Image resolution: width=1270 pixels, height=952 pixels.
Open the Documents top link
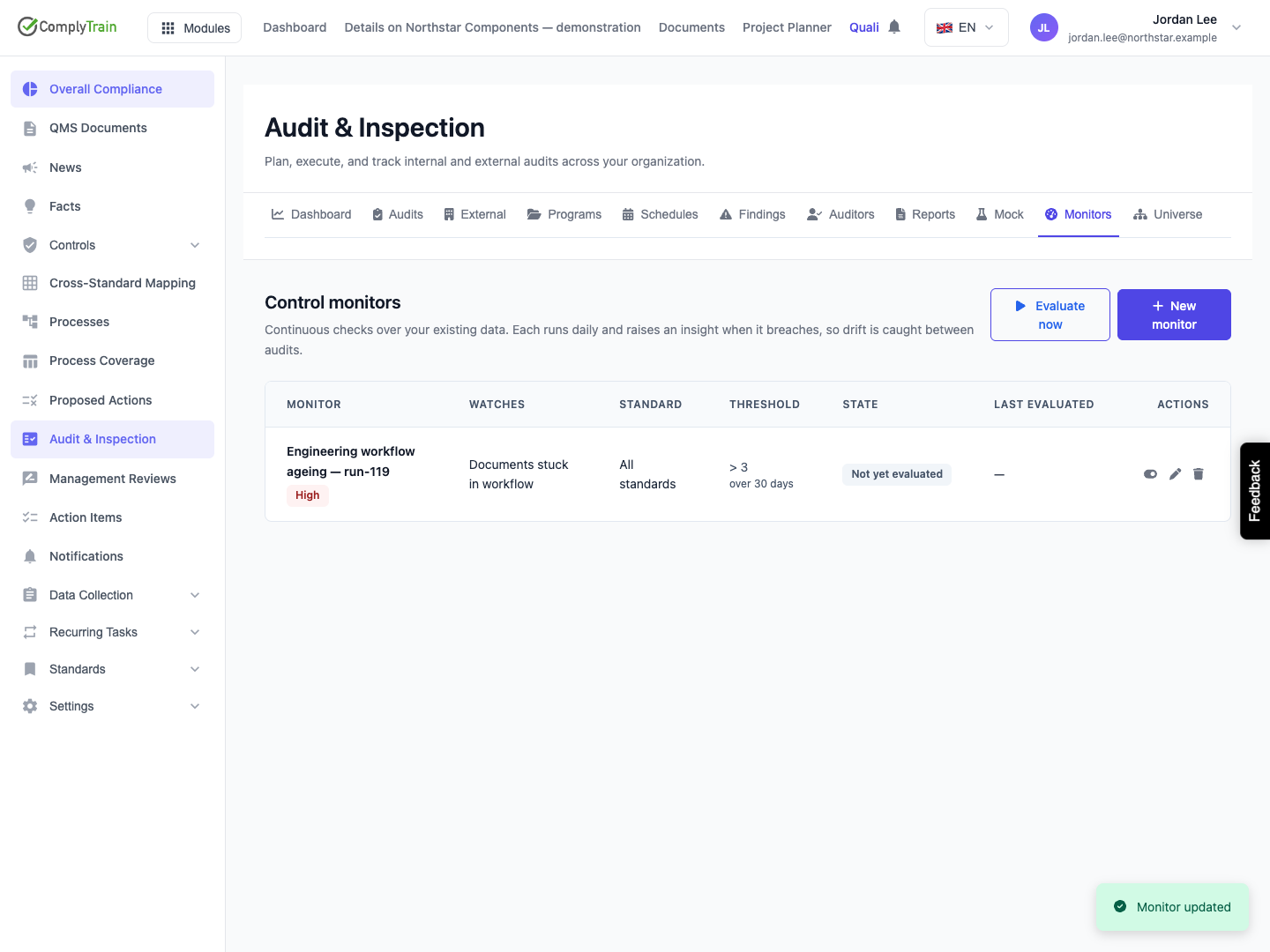(691, 27)
